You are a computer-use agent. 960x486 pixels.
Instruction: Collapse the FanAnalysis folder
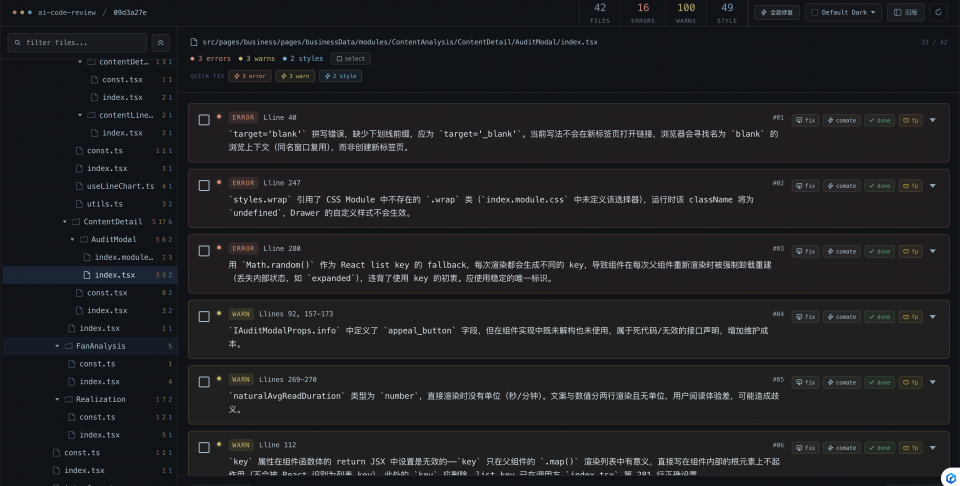(58, 346)
